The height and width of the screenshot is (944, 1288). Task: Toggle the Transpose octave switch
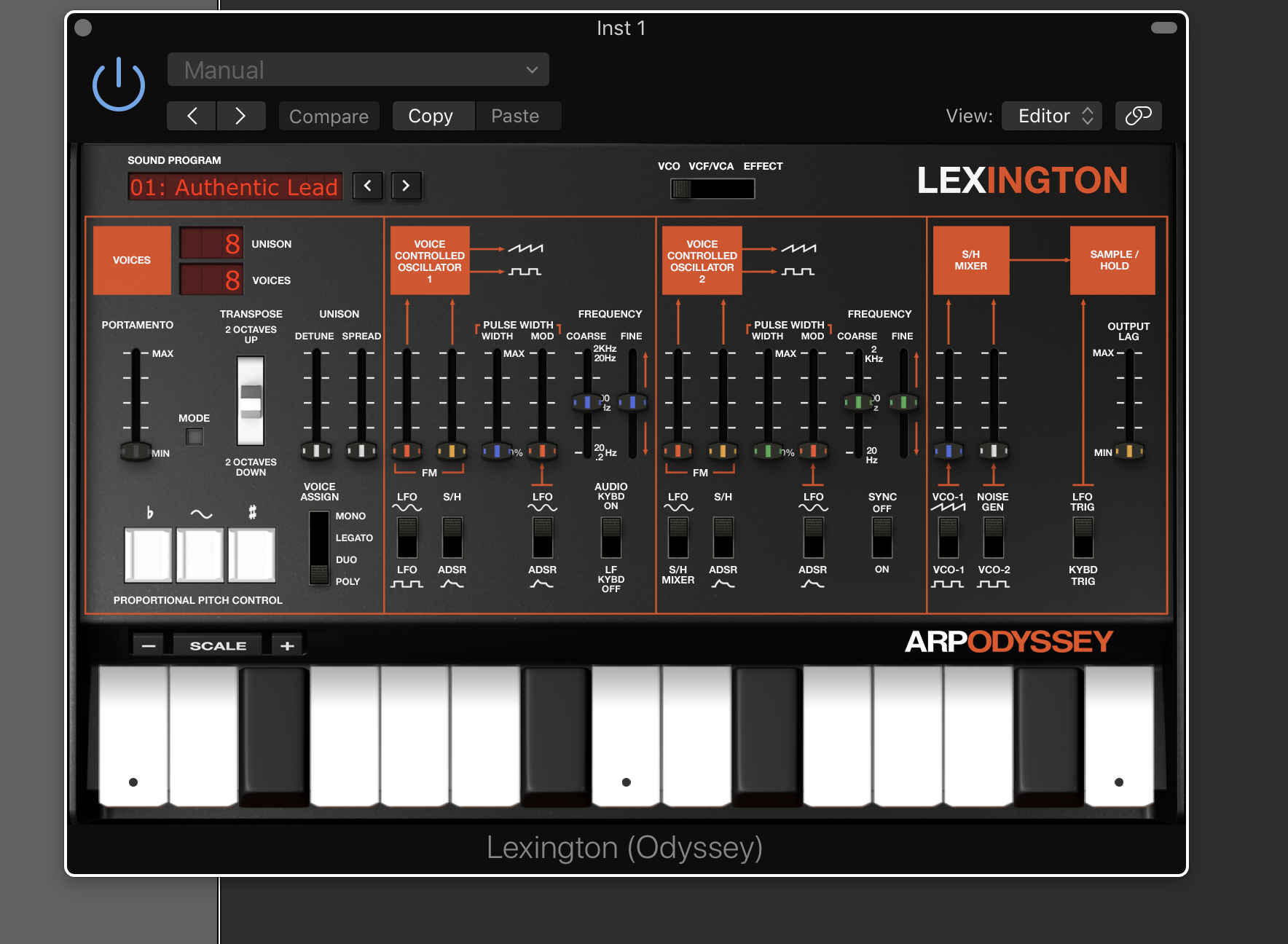[251, 400]
